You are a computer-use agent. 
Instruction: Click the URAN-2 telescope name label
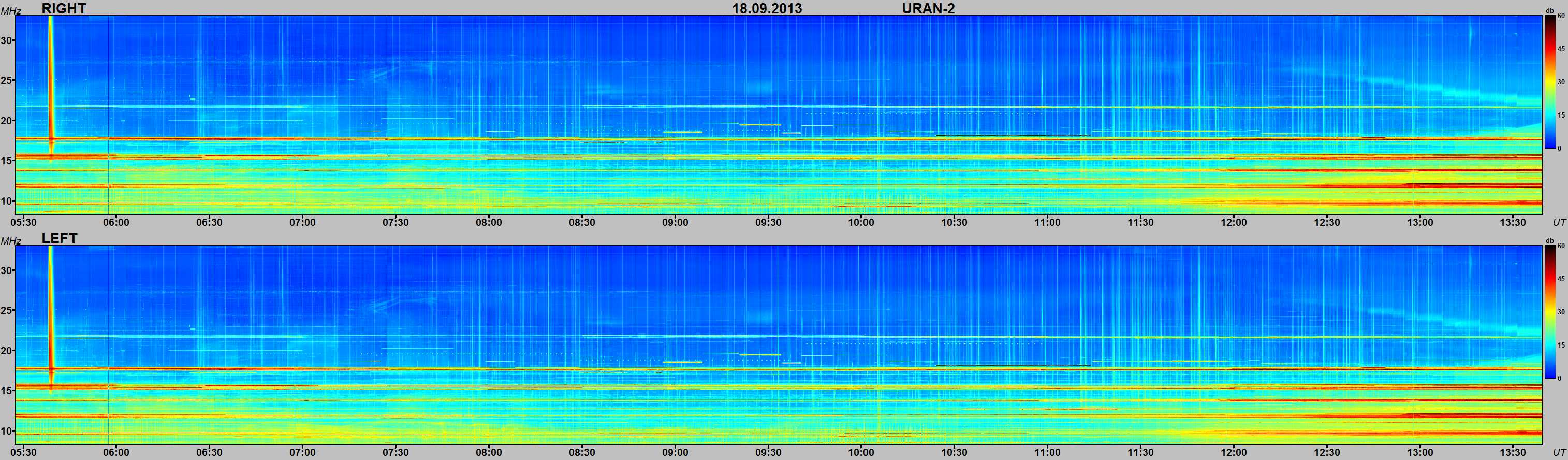928,8
